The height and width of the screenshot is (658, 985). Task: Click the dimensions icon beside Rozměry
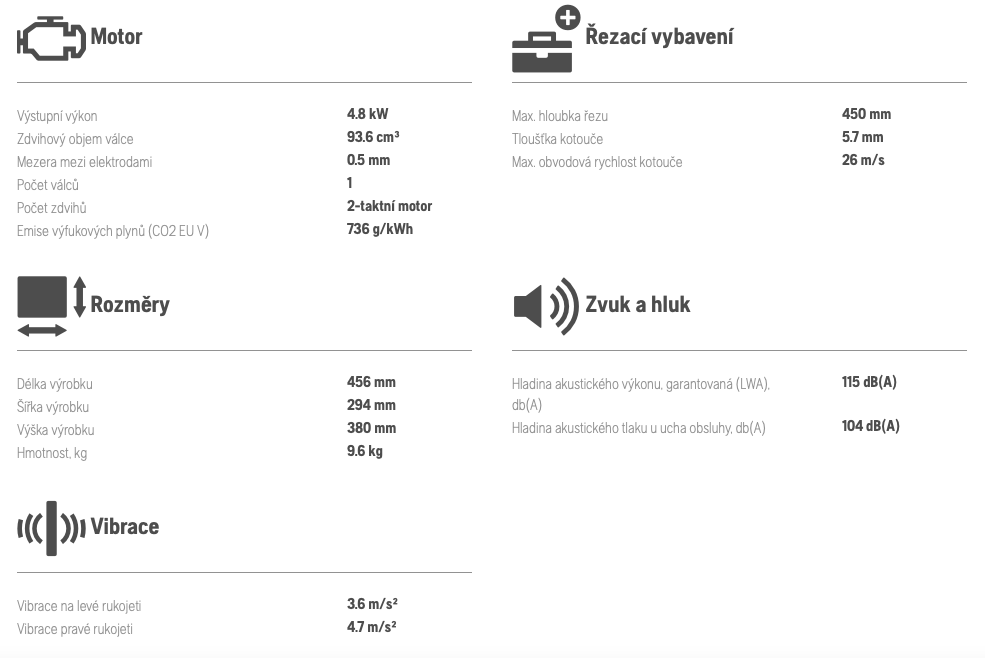click(52, 306)
